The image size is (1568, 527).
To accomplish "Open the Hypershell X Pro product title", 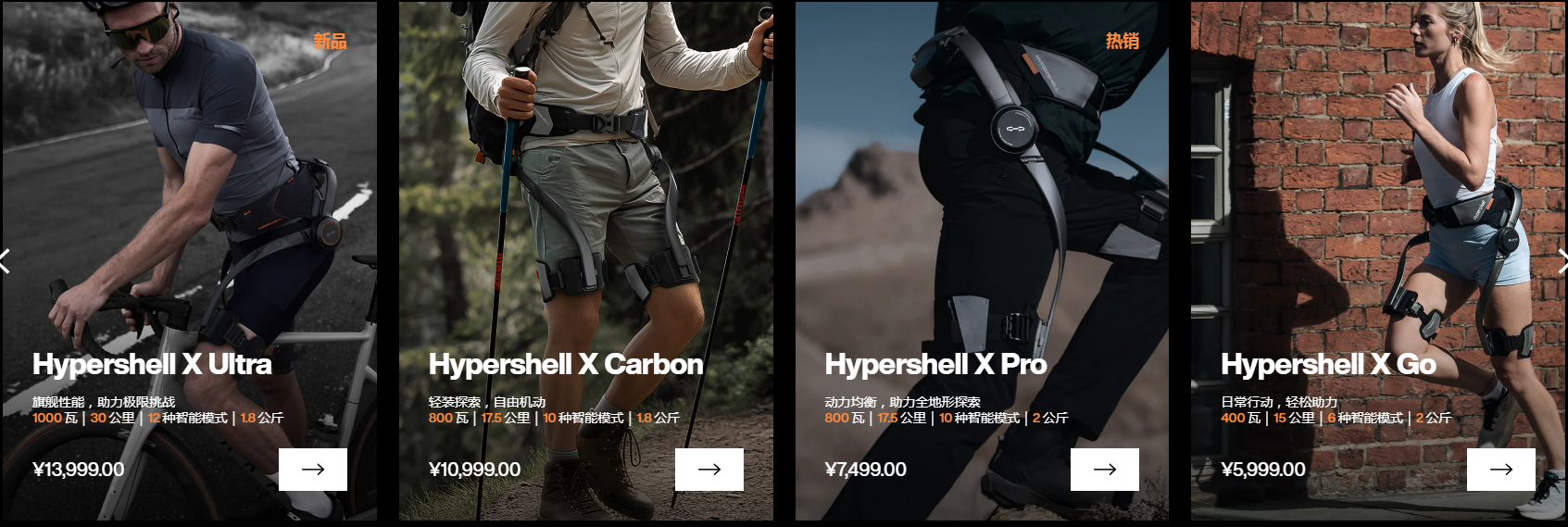I will (935, 364).
